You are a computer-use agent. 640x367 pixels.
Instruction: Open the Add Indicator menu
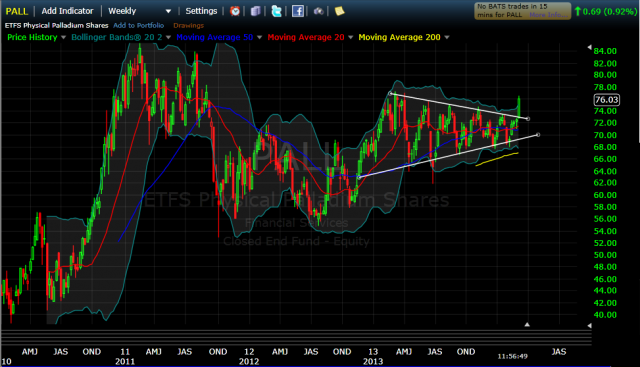(67, 11)
